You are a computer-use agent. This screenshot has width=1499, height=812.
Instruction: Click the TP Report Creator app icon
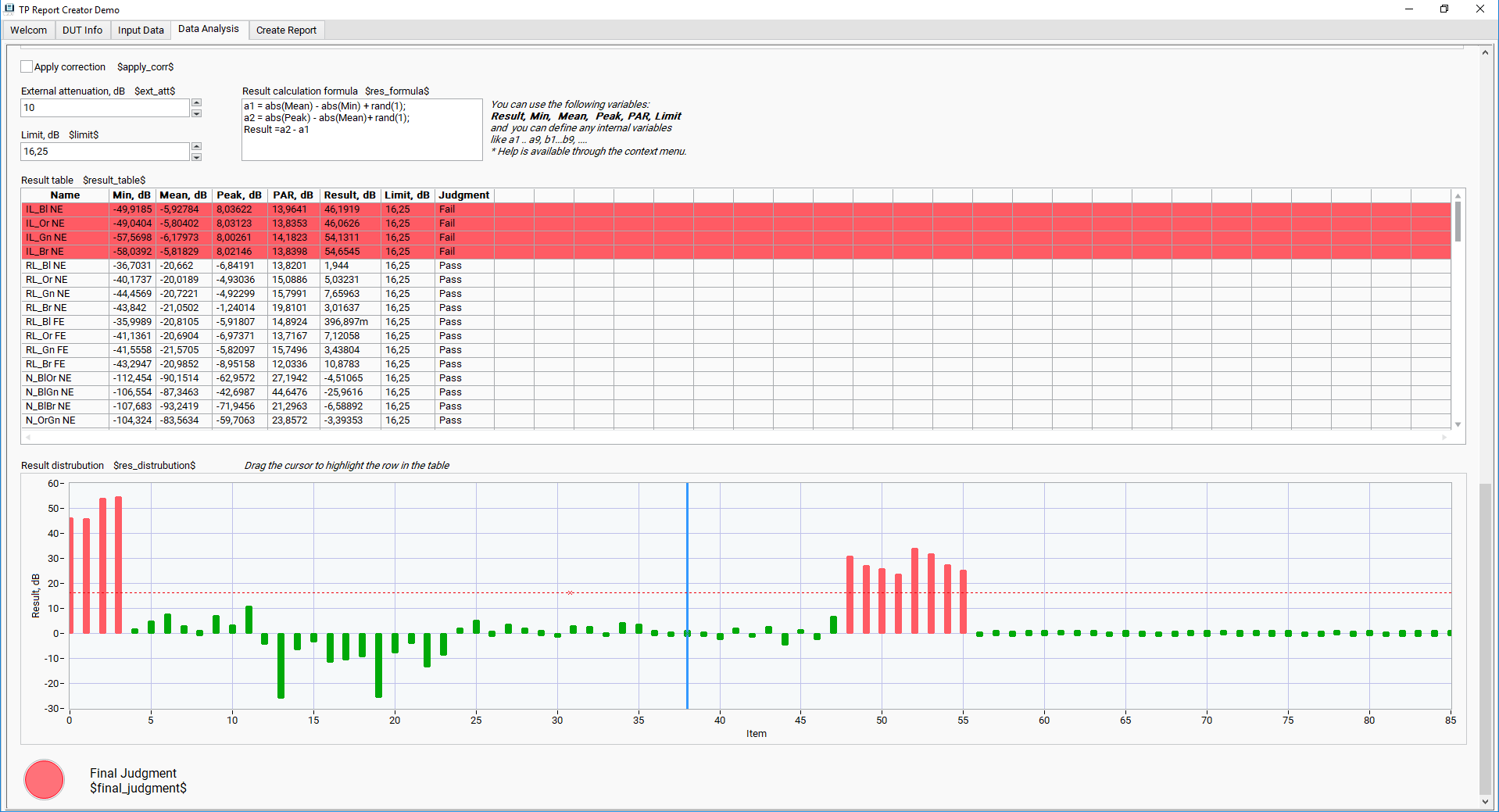[x=9, y=9]
